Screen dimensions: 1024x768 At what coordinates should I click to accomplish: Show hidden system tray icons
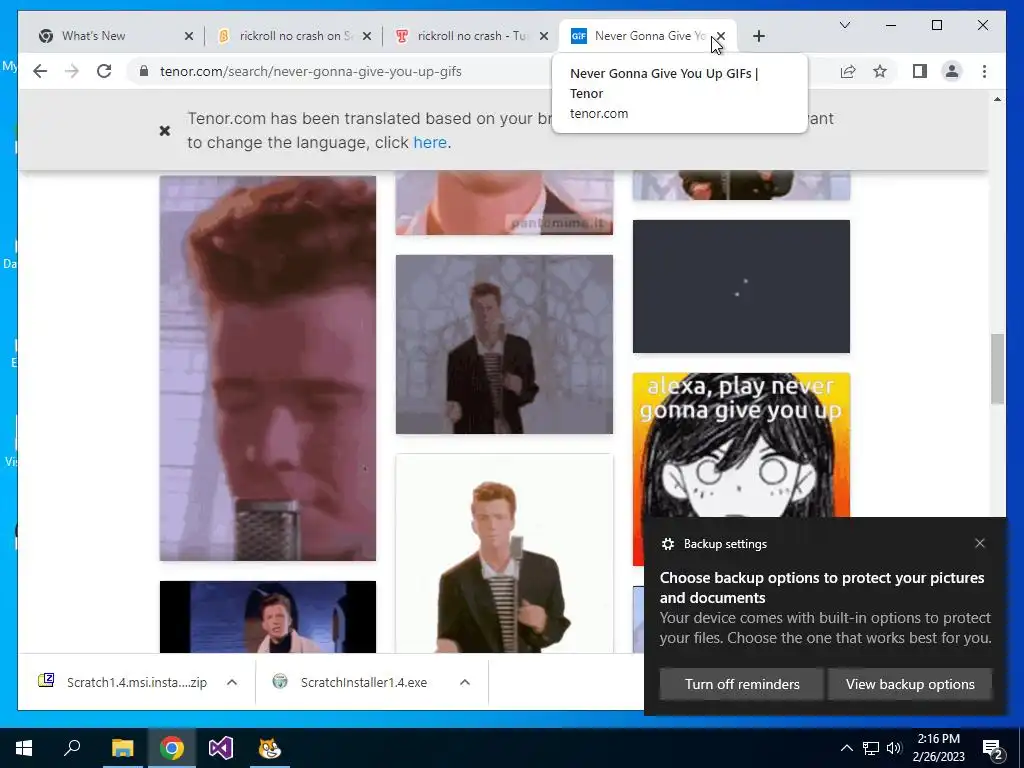[x=846, y=748]
